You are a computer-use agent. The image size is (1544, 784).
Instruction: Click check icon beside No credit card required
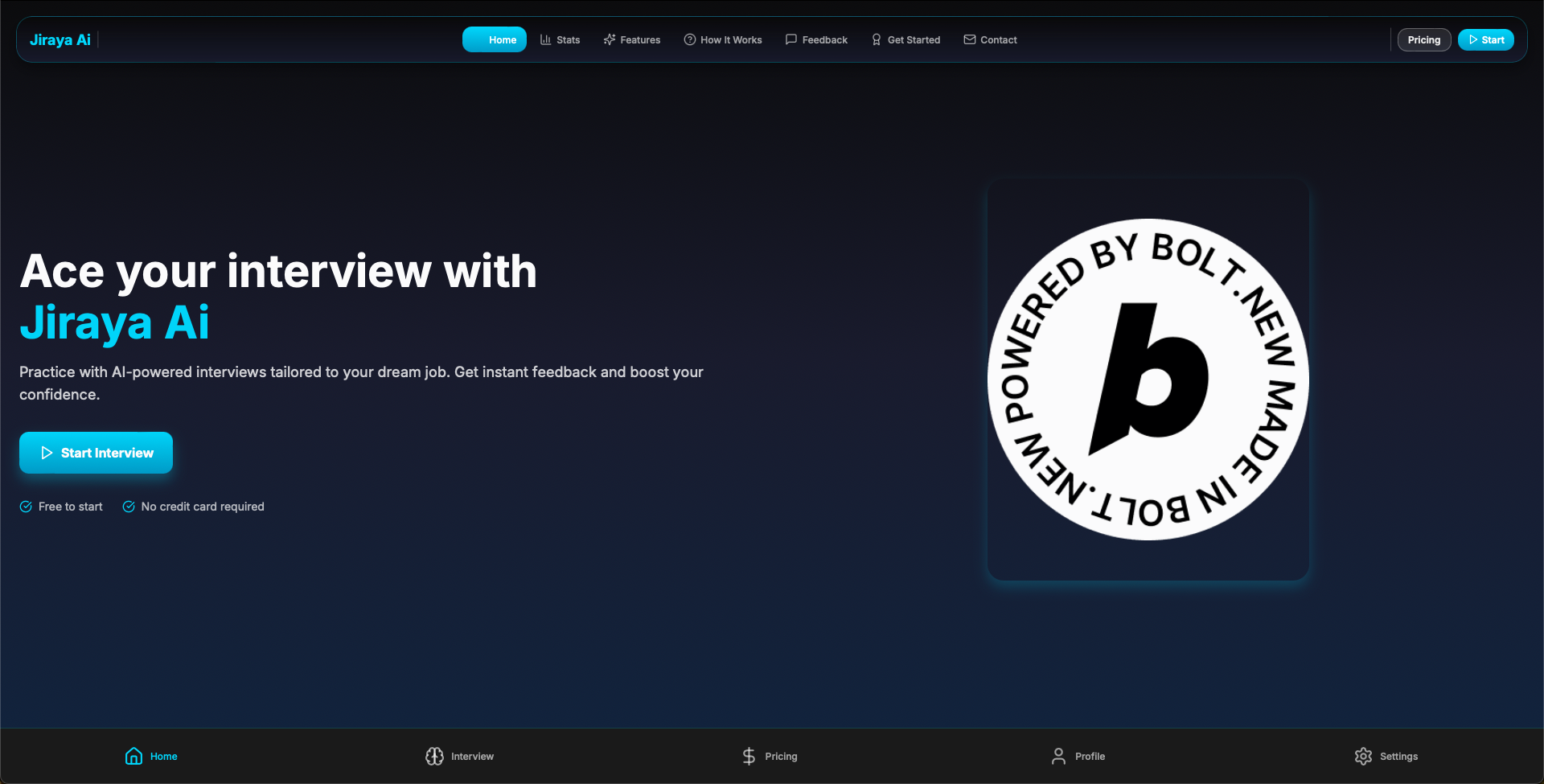click(x=129, y=507)
